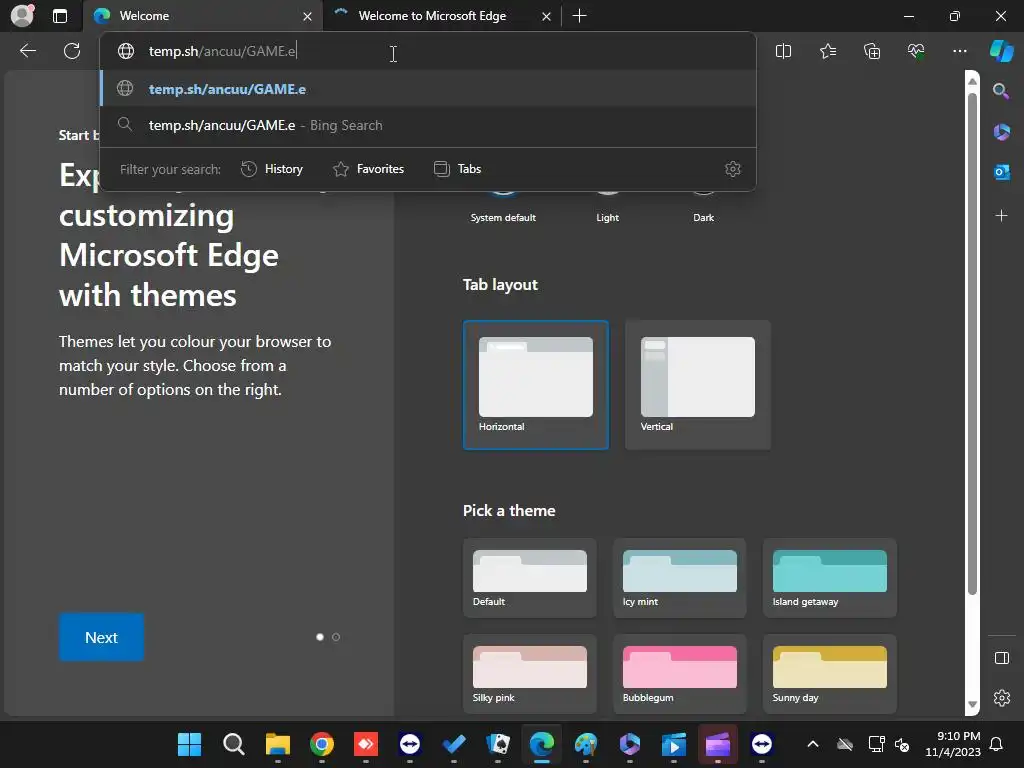
Task: Open the clock showing 9:10 PM
Action: [x=953, y=744]
